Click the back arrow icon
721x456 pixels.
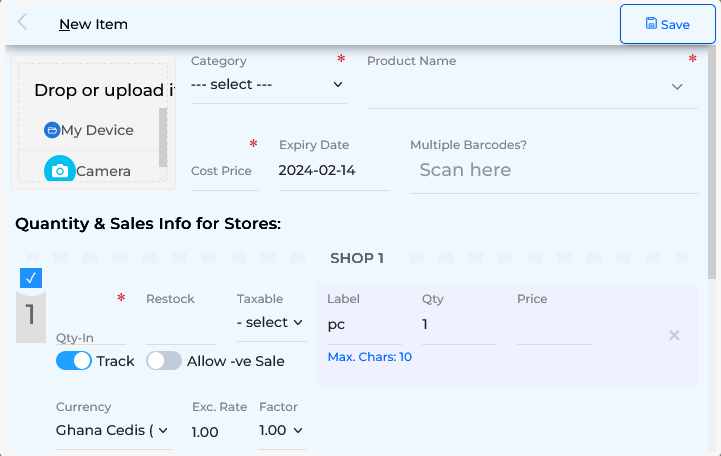pyautogui.click(x=22, y=23)
